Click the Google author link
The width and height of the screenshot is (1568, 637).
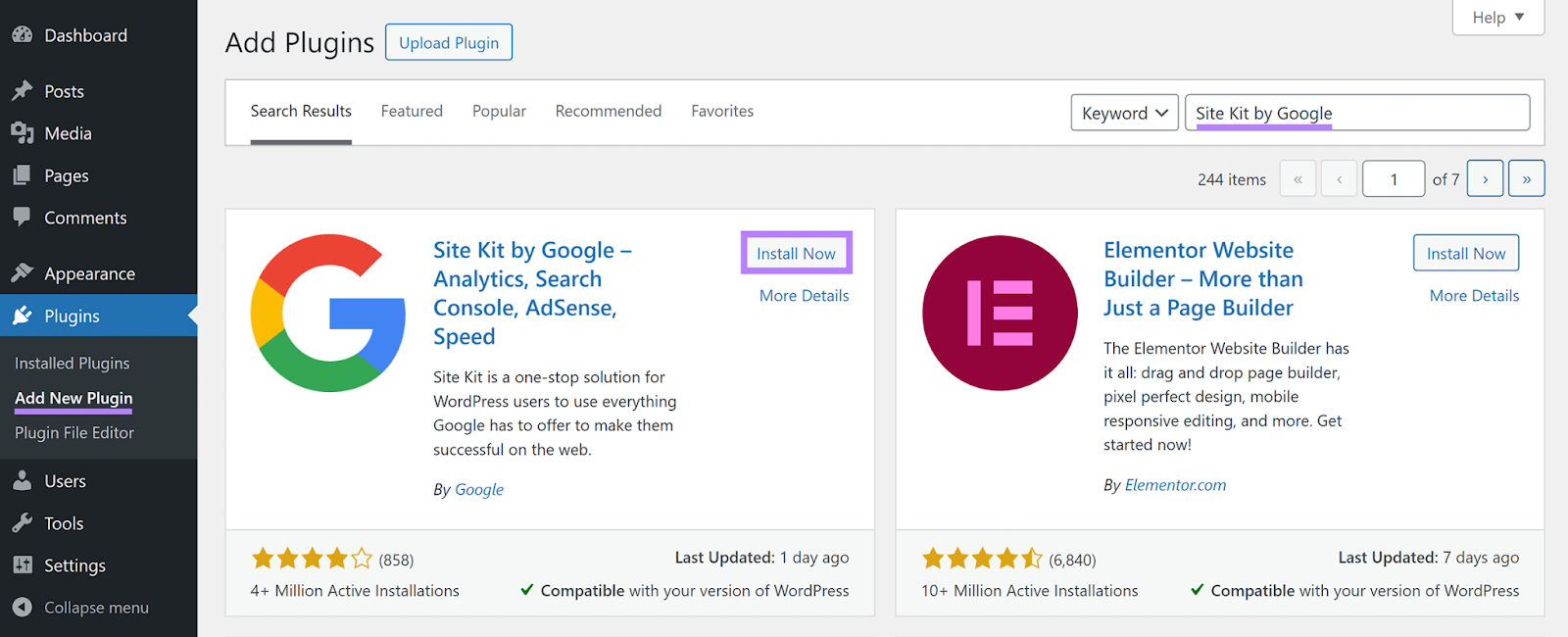479,489
